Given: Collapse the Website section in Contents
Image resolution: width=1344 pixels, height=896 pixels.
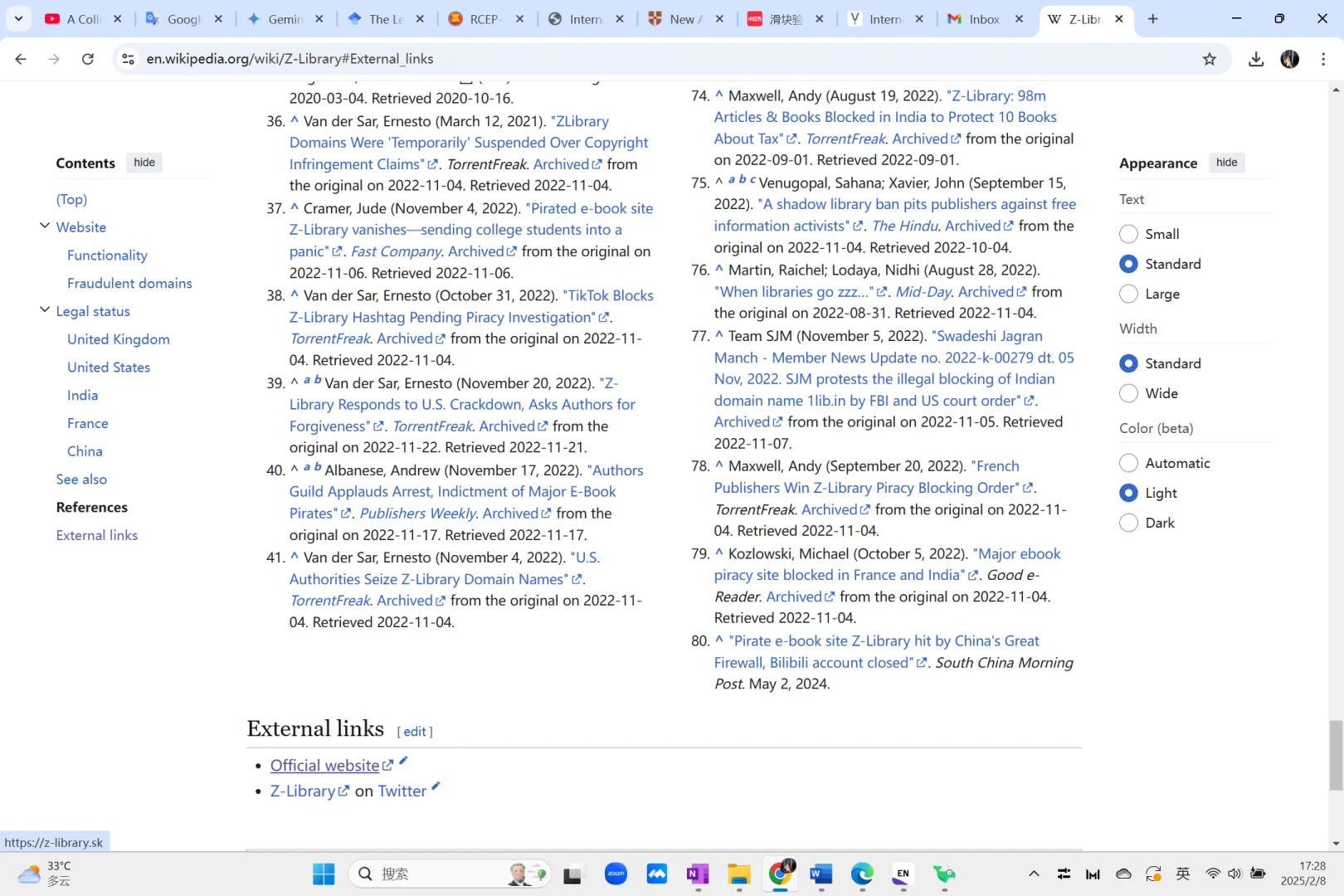Looking at the screenshot, I should [45, 226].
